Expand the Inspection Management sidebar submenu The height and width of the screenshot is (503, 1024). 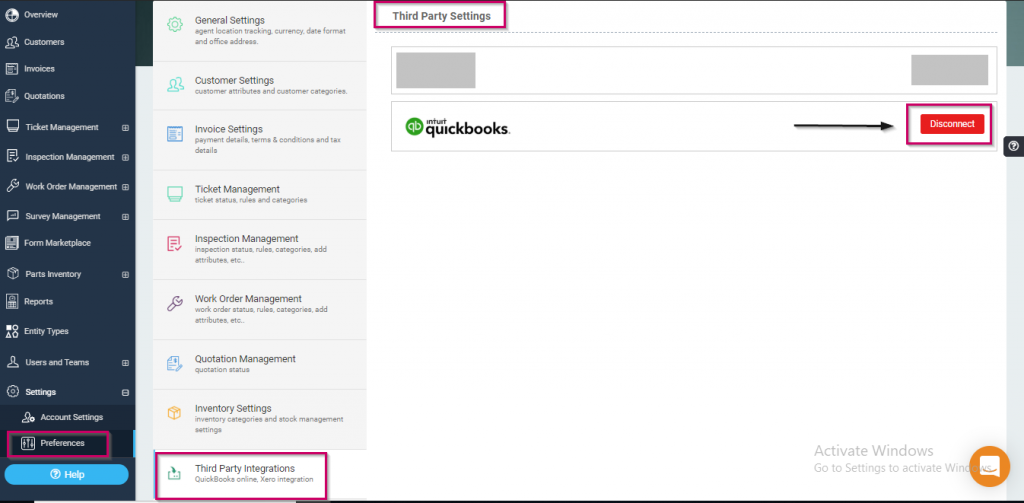tap(125, 157)
